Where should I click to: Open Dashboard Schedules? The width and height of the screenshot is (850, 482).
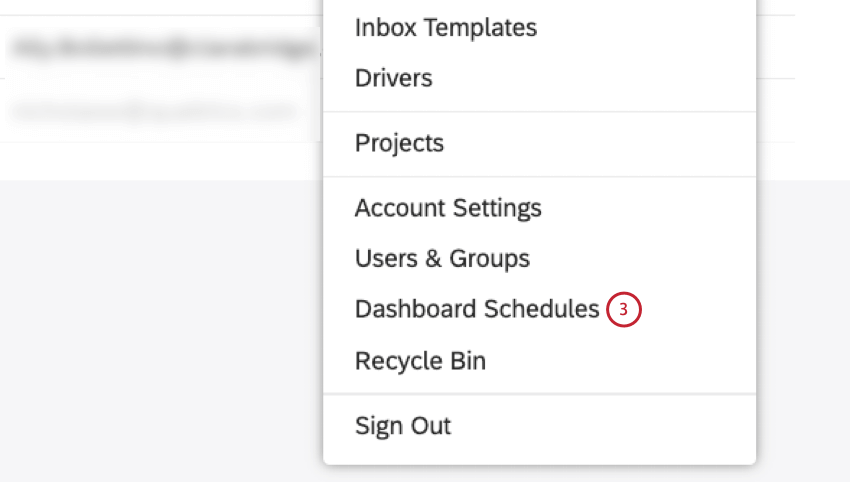tap(476, 309)
